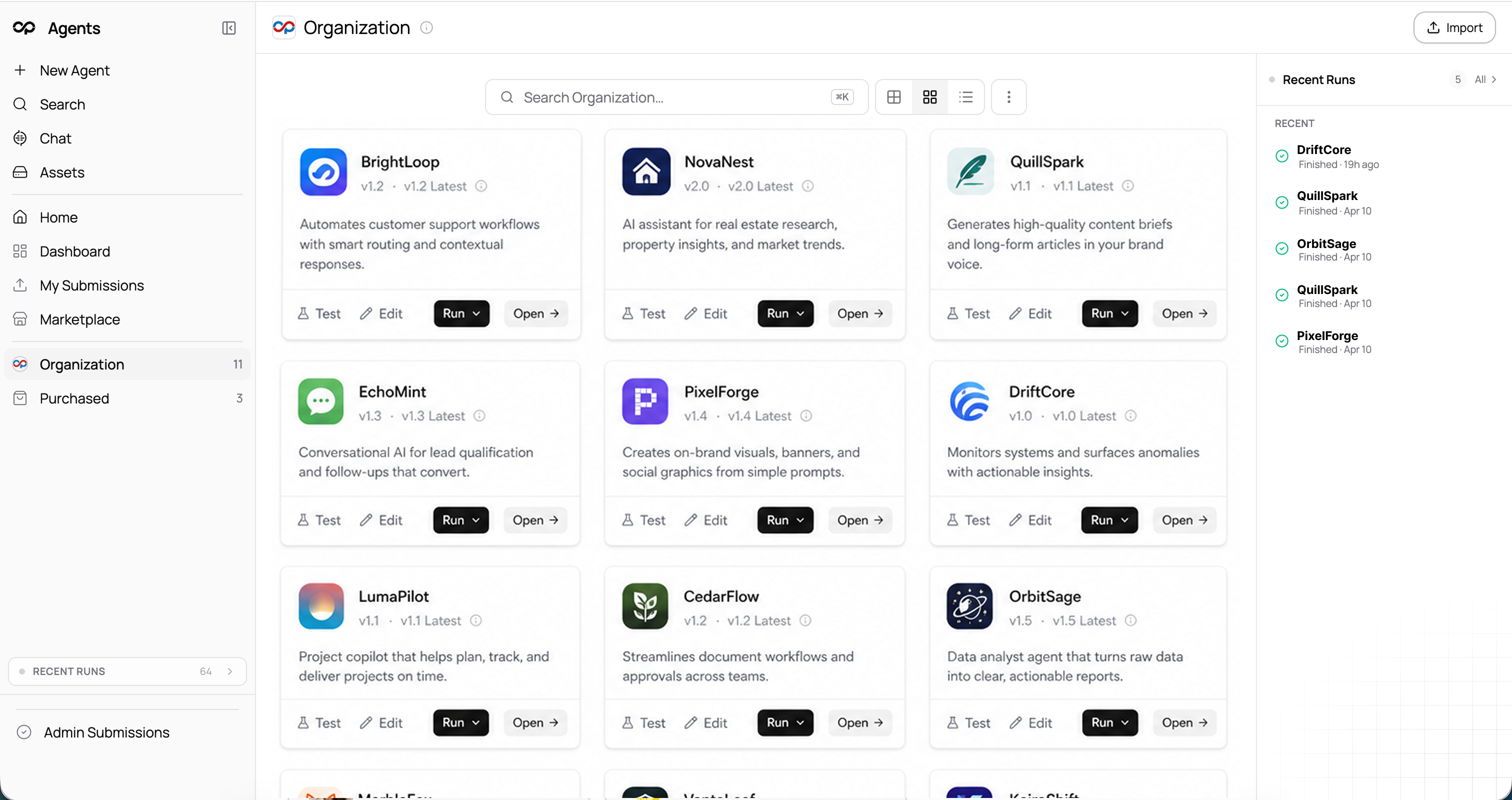
Task: Go to My Submissions
Action: click(127, 285)
